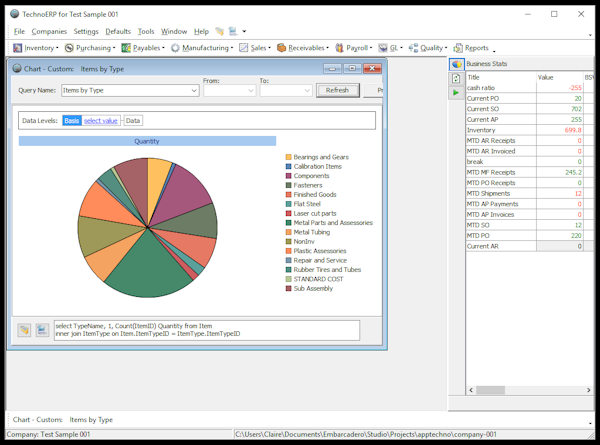Click the select value link

[101, 121]
